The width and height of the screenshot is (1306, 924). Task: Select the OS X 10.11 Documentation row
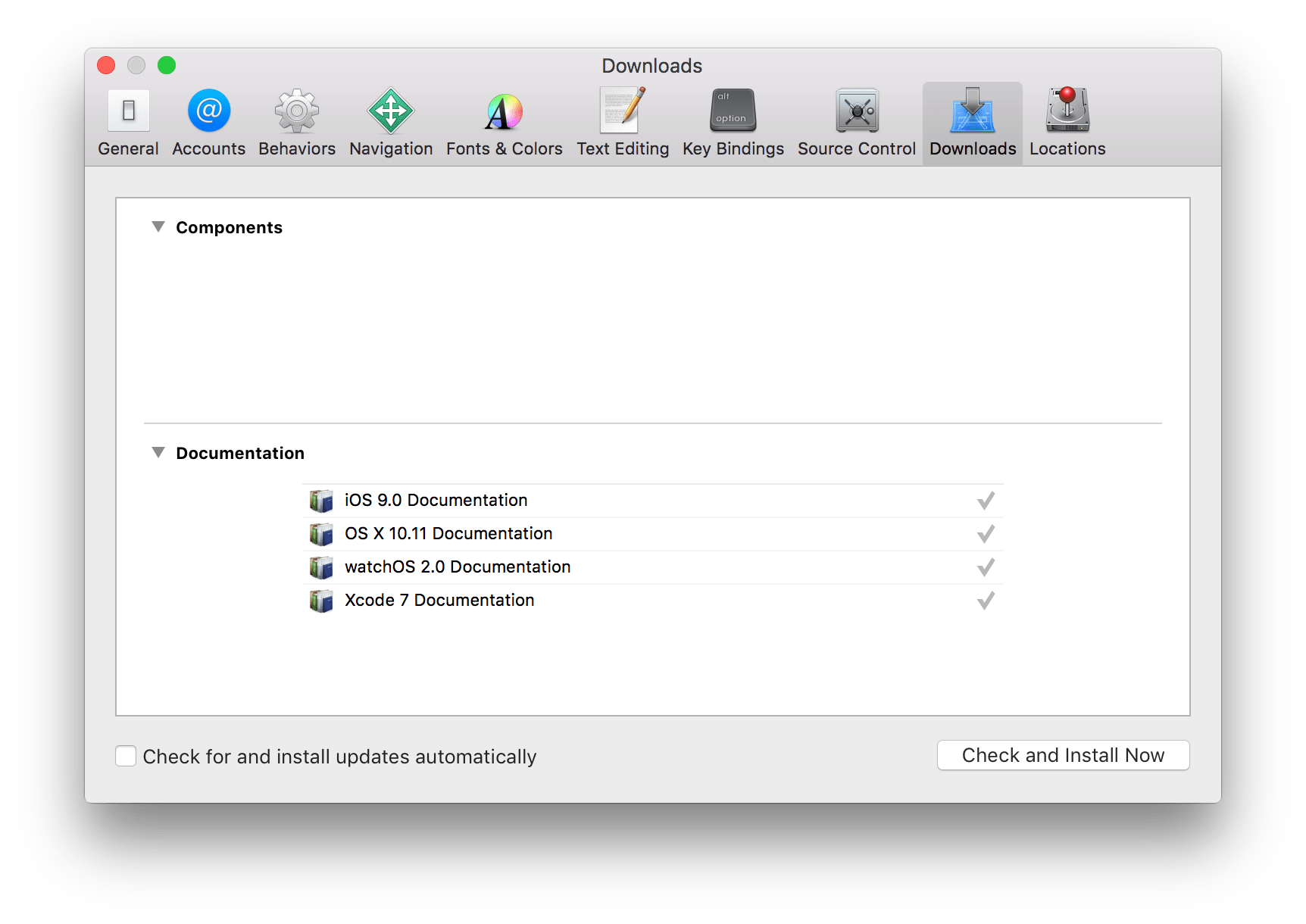(x=653, y=534)
